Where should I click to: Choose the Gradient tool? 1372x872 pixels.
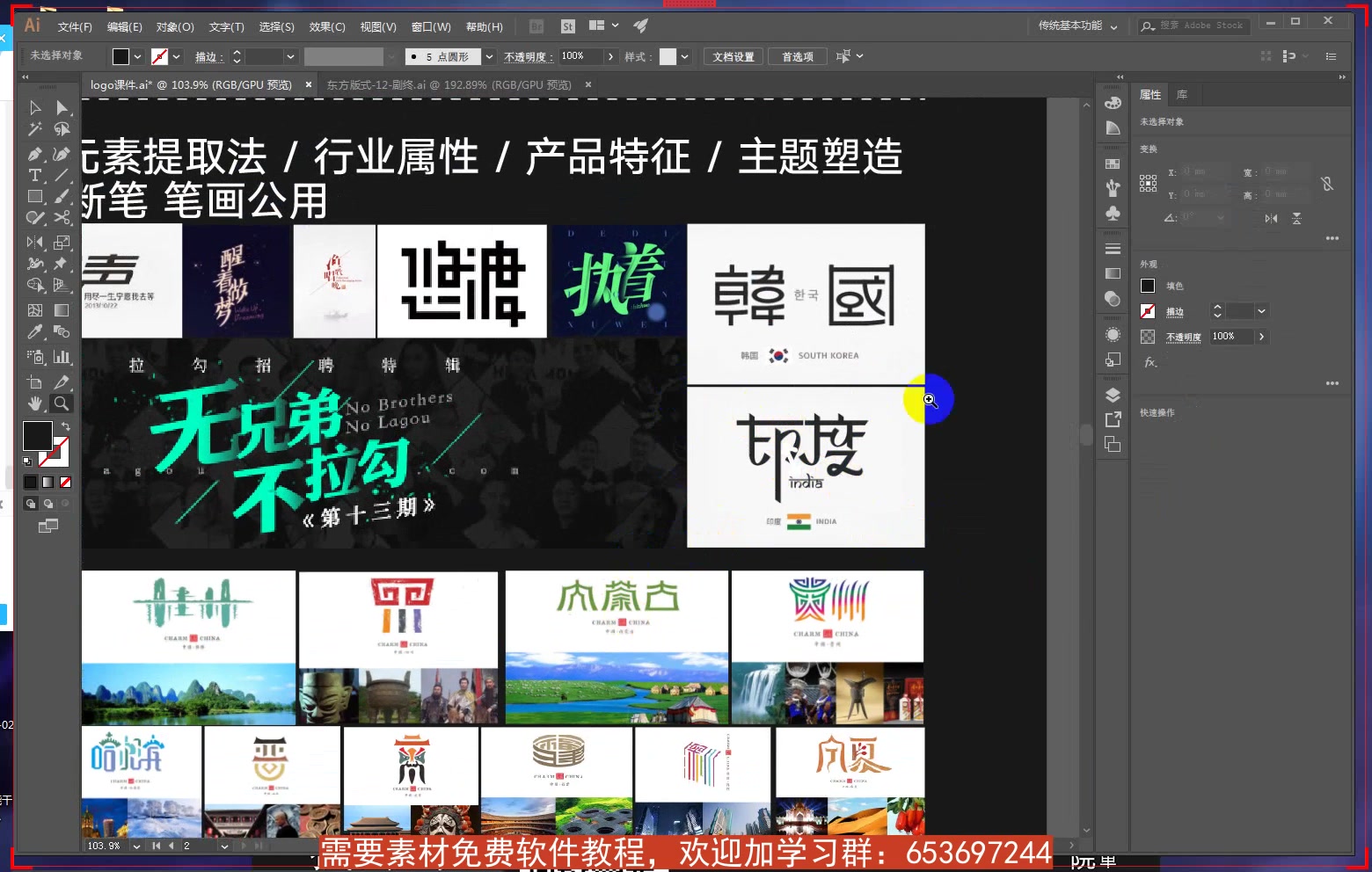click(x=62, y=310)
